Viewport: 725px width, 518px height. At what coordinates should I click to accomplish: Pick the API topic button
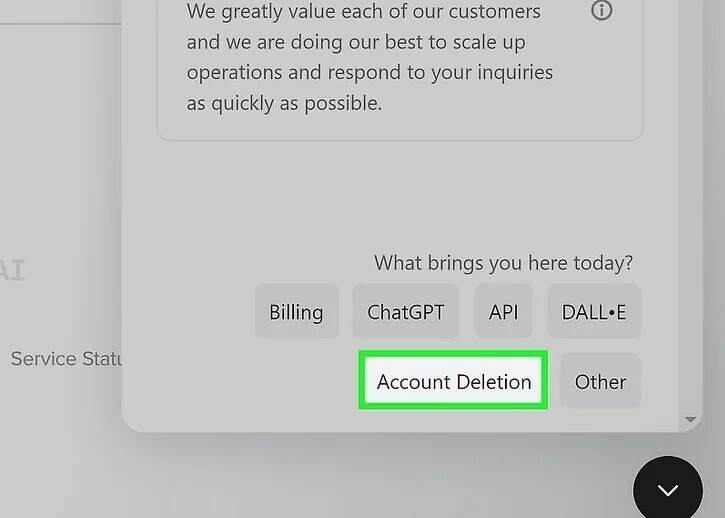504,312
